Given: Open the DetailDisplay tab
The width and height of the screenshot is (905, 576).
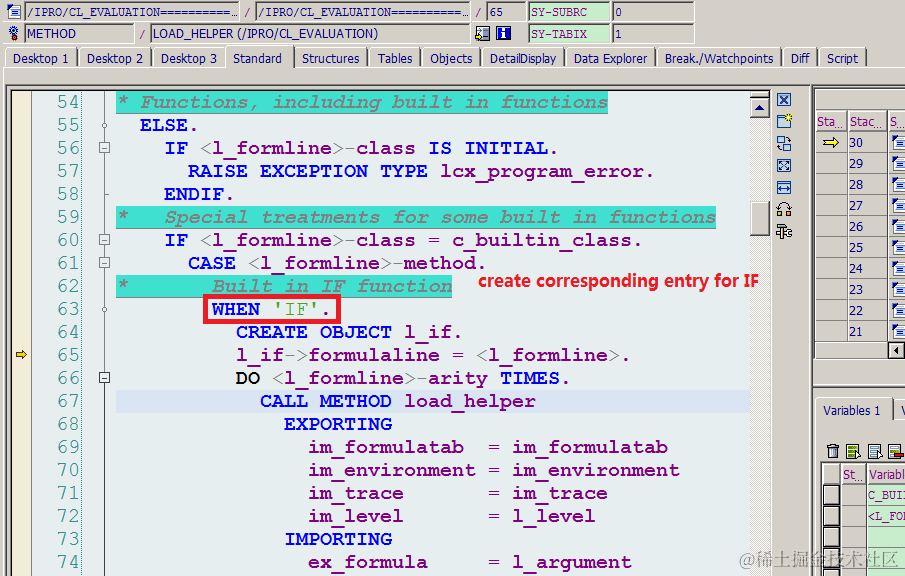Looking at the screenshot, I should pyautogui.click(x=522, y=58).
